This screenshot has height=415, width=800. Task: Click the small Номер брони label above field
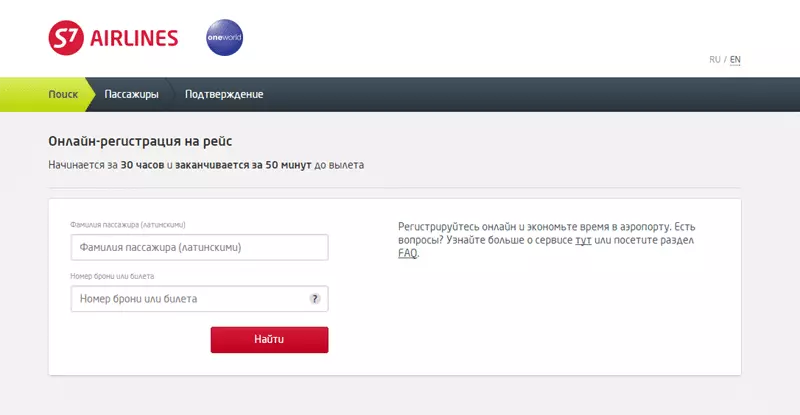point(112,276)
